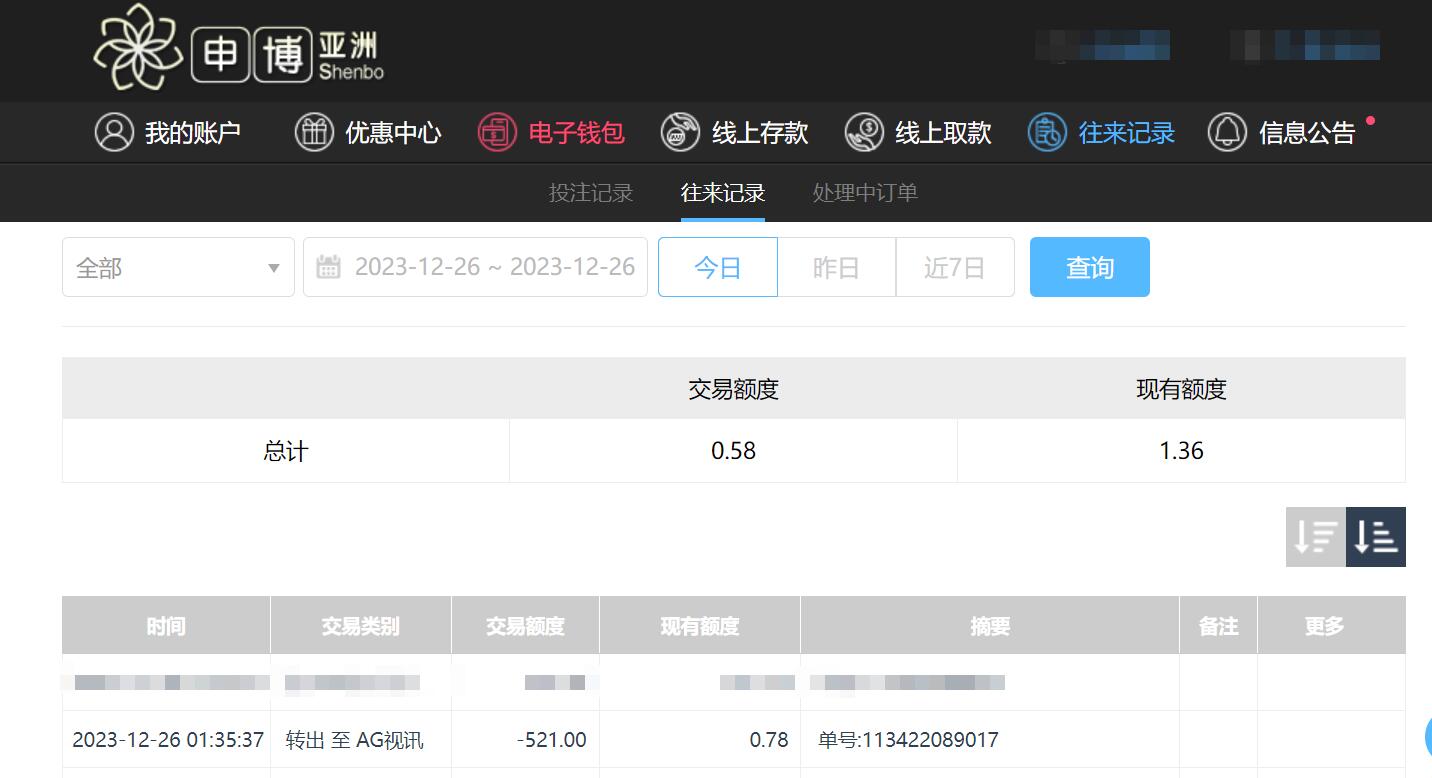Image resolution: width=1432 pixels, height=778 pixels.
Task: Click the 摘要 column header
Action: [990, 626]
